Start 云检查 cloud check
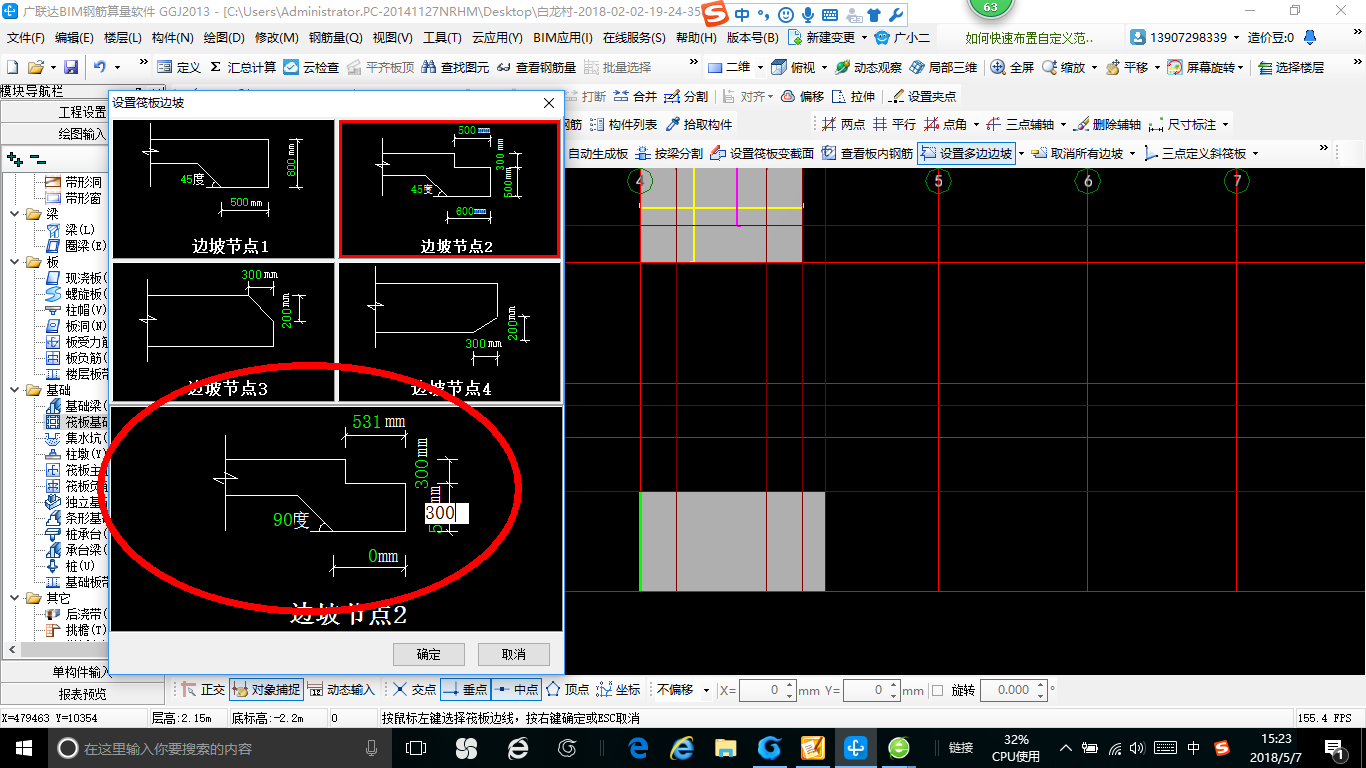Screen dimensions: 1366x768 point(311,67)
